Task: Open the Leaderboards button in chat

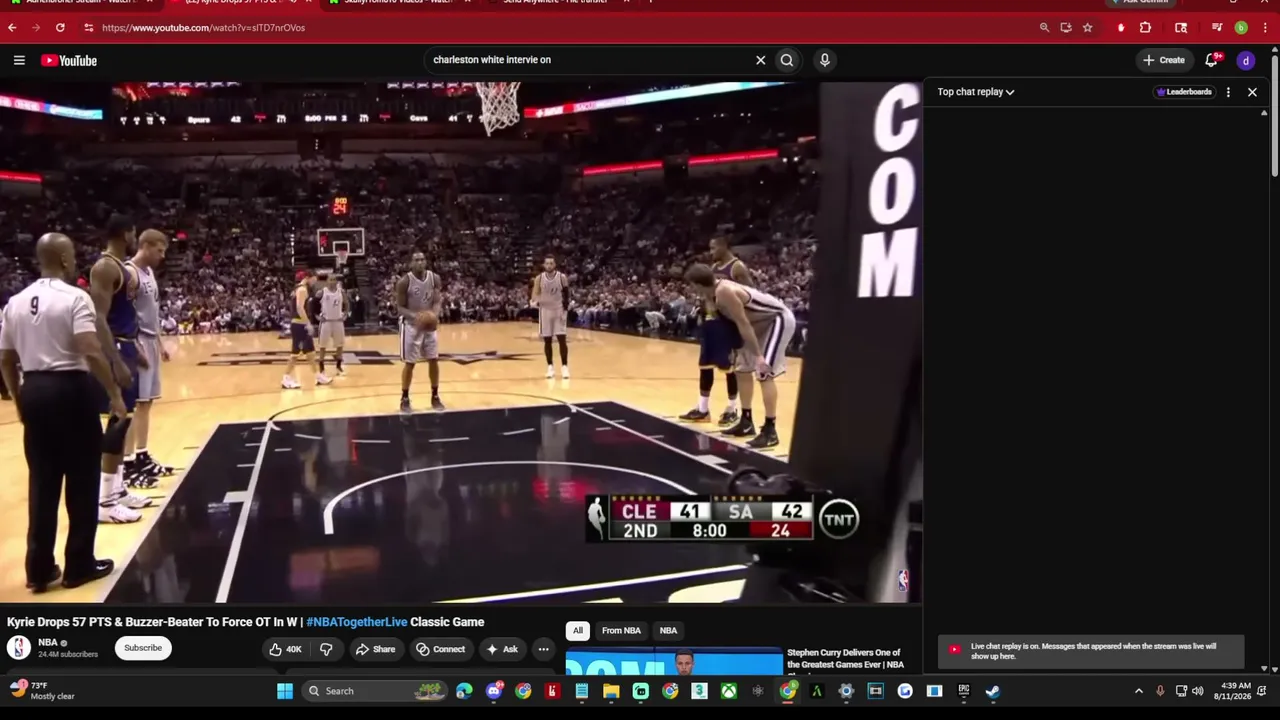Action: click(x=1184, y=92)
